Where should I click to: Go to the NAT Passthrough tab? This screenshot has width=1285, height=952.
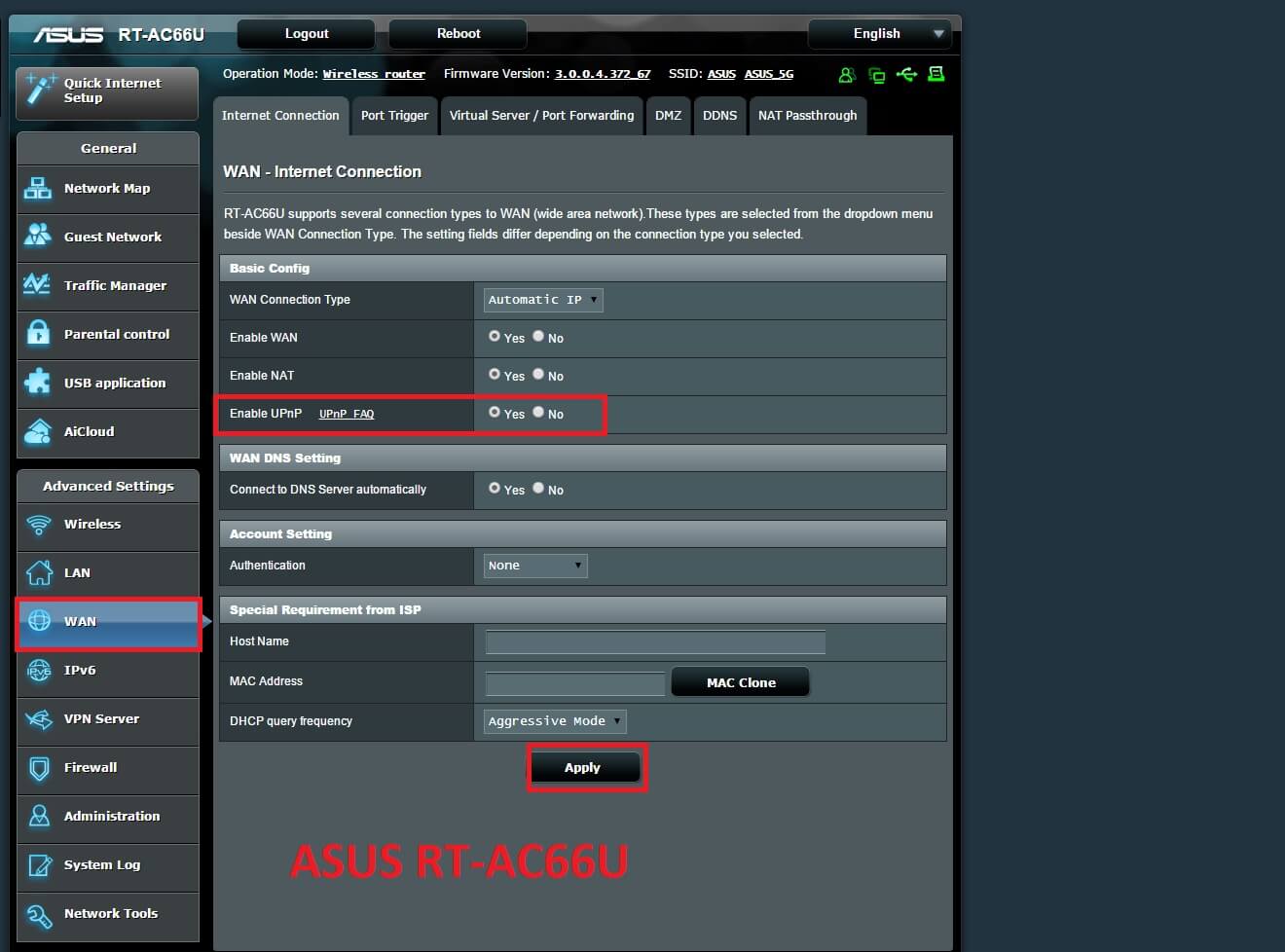click(x=808, y=116)
